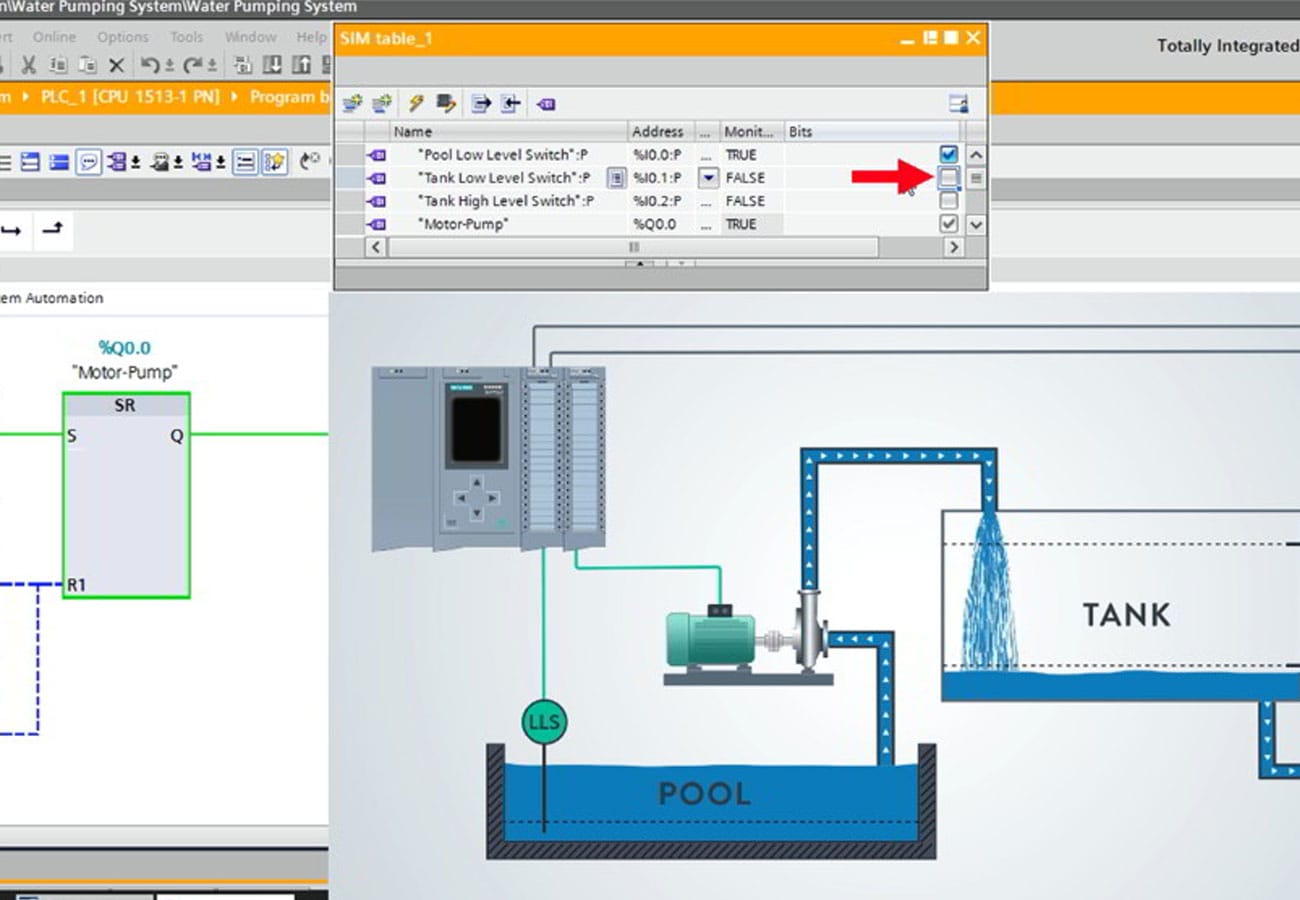Expand the PLC_1 breadcrumb arrow before Program blocks
The width and height of the screenshot is (1300, 900).
pos(237,97)
